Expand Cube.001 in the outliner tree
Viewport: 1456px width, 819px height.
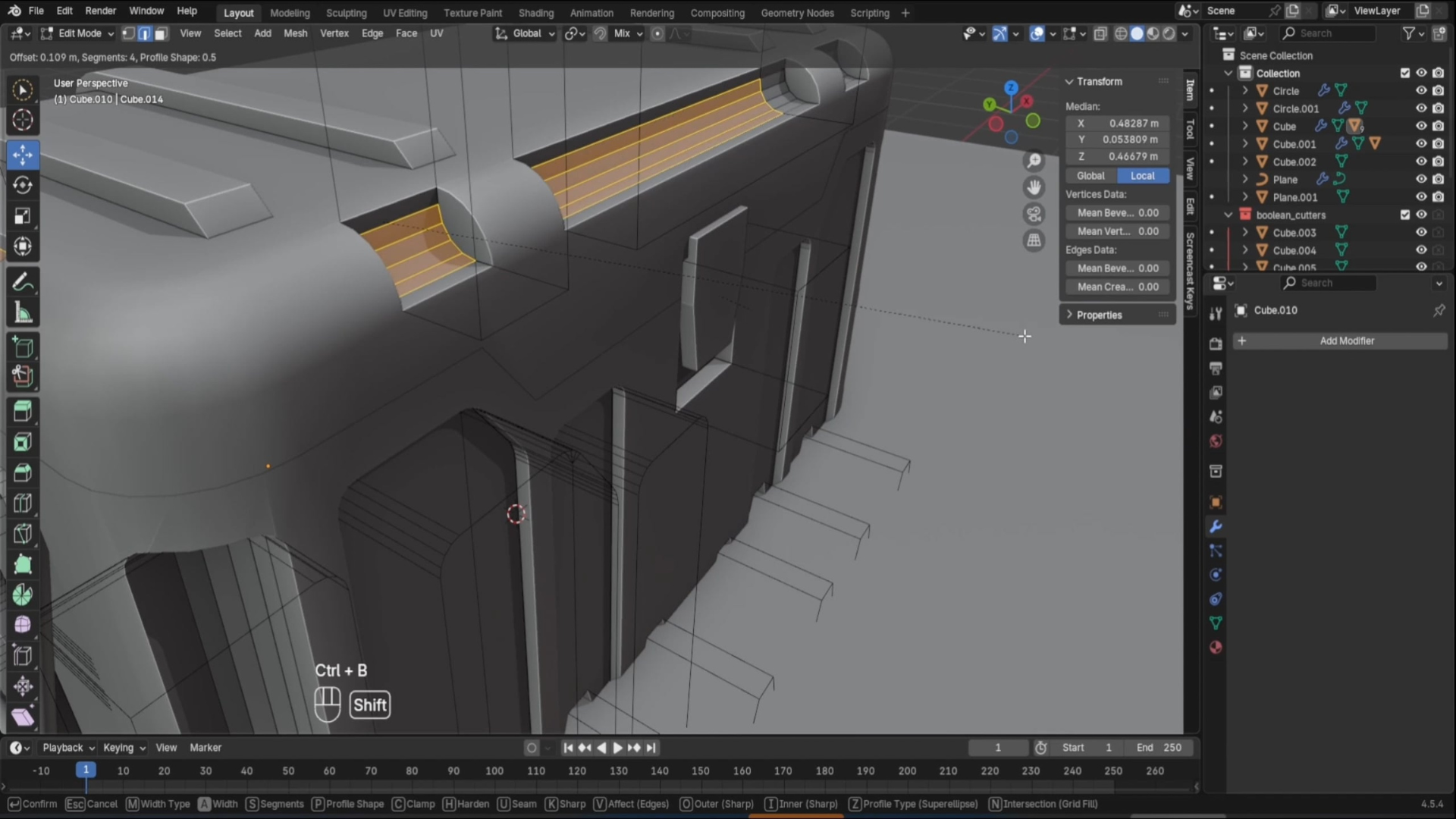(x=1244, y=144)
